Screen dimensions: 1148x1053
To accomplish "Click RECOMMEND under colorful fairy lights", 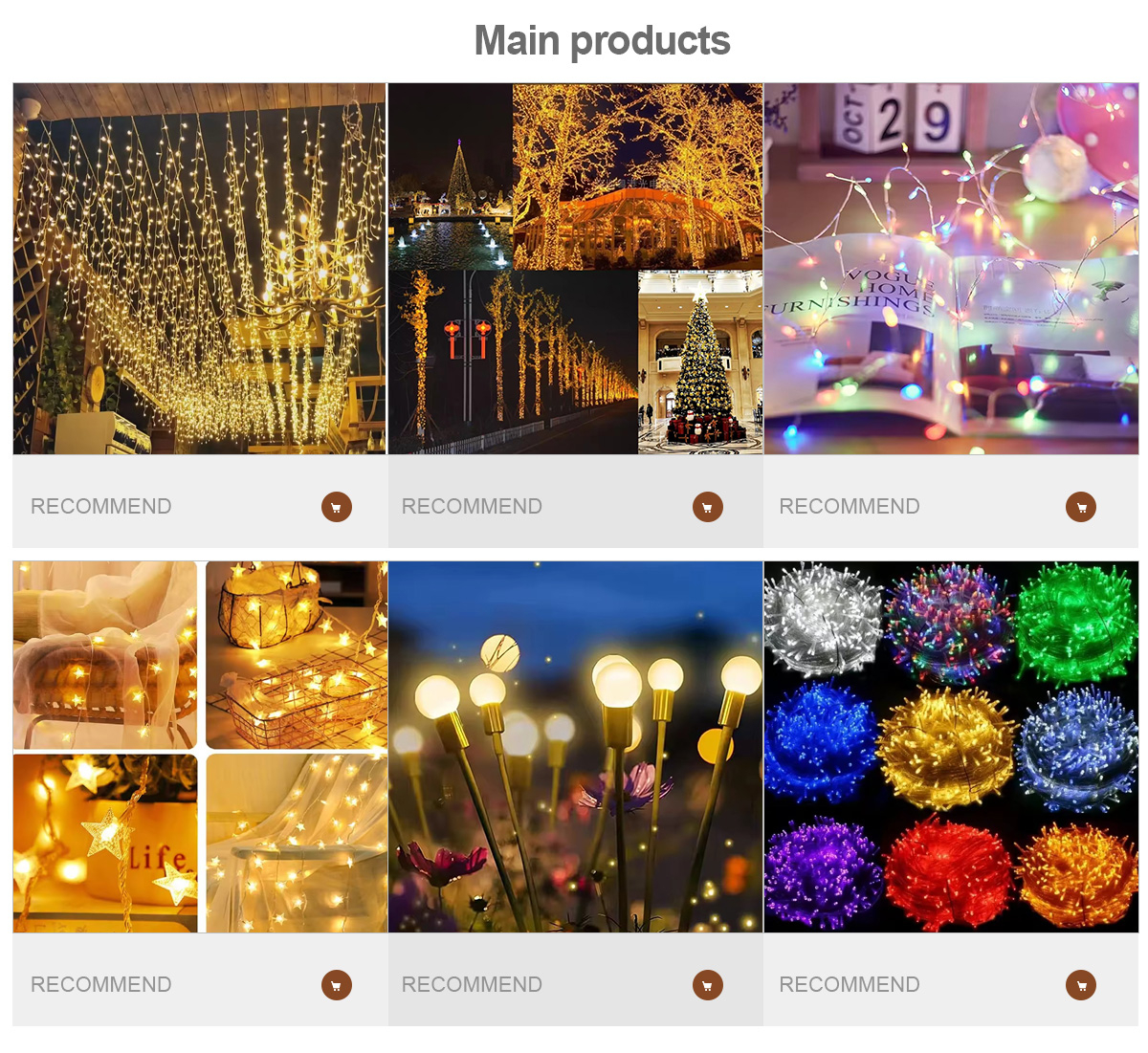I will [x=850, y=507].
